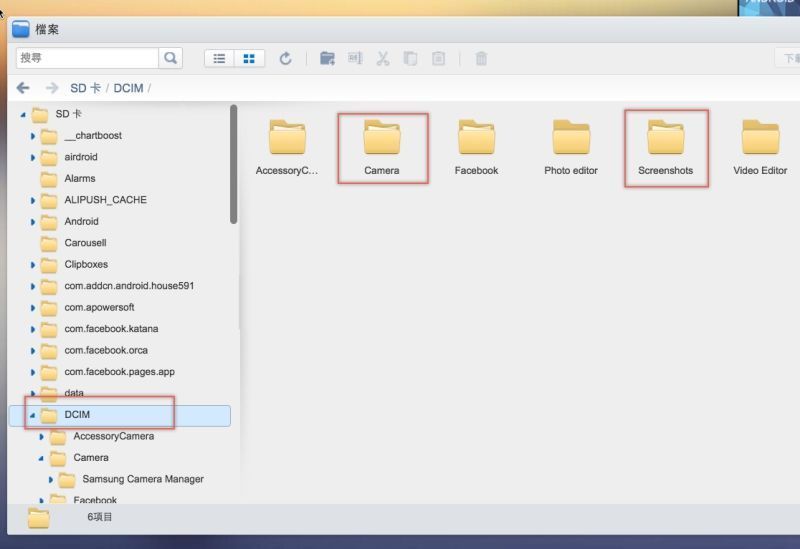Expand the Clipboxes tree node
The width and height of the screenshot is (800, 549).
(33, 265)
